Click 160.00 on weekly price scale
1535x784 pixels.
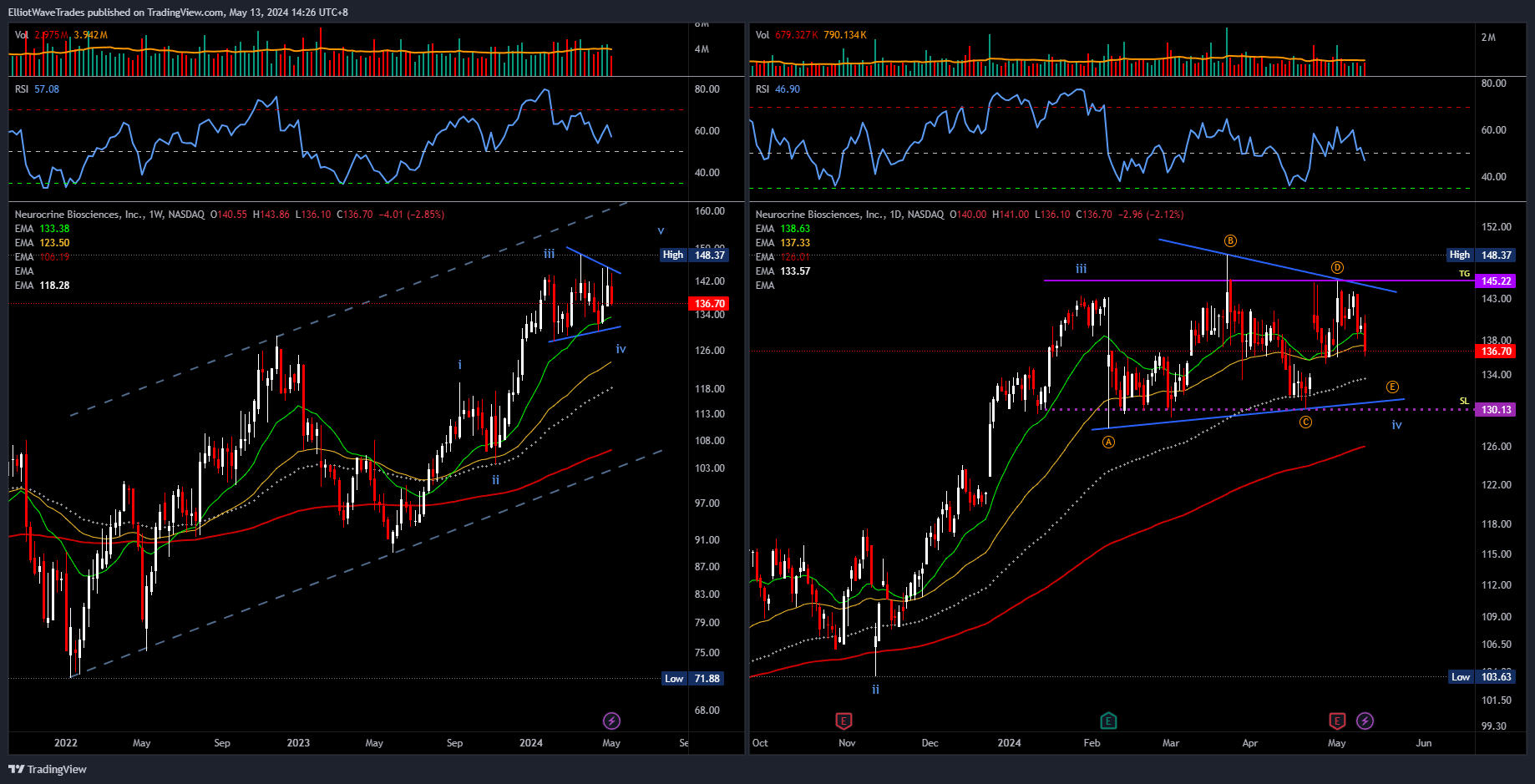[710, 211]
